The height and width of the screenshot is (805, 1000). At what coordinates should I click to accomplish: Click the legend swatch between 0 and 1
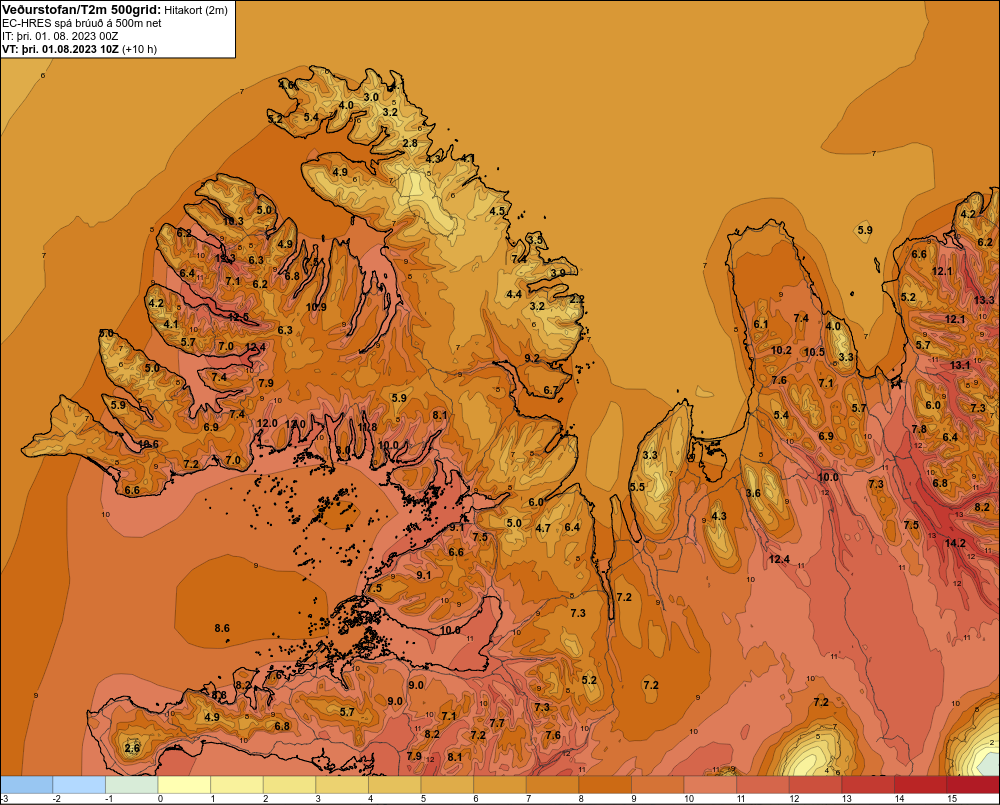[184, 785]
